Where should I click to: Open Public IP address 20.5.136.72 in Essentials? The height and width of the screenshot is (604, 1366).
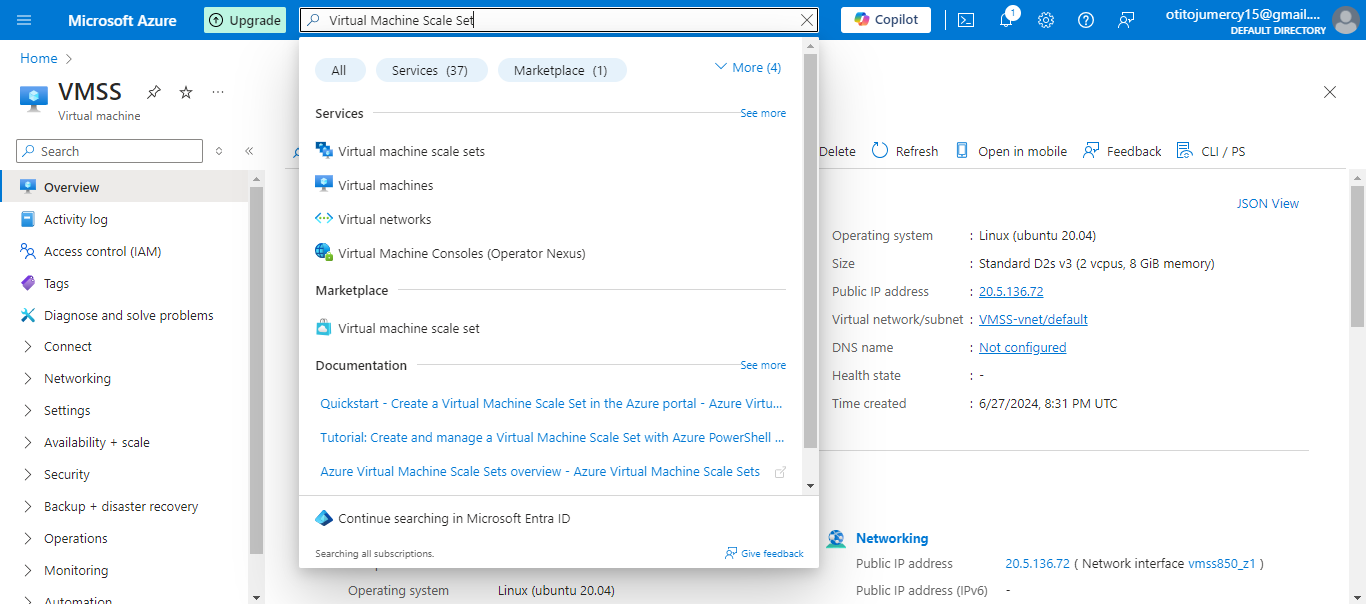click(1011, 292)
